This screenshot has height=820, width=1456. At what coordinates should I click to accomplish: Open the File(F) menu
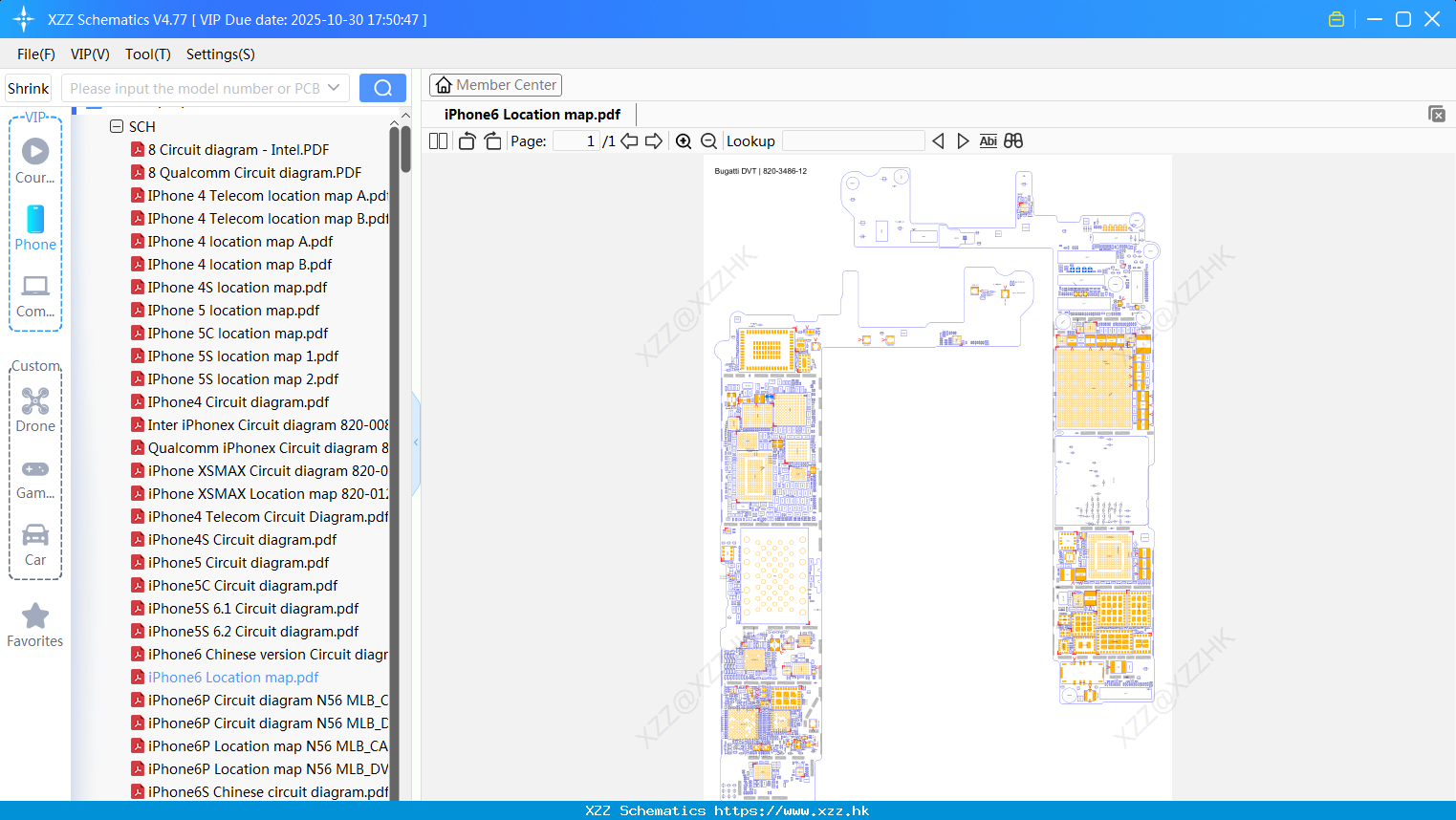click(36, 54)
